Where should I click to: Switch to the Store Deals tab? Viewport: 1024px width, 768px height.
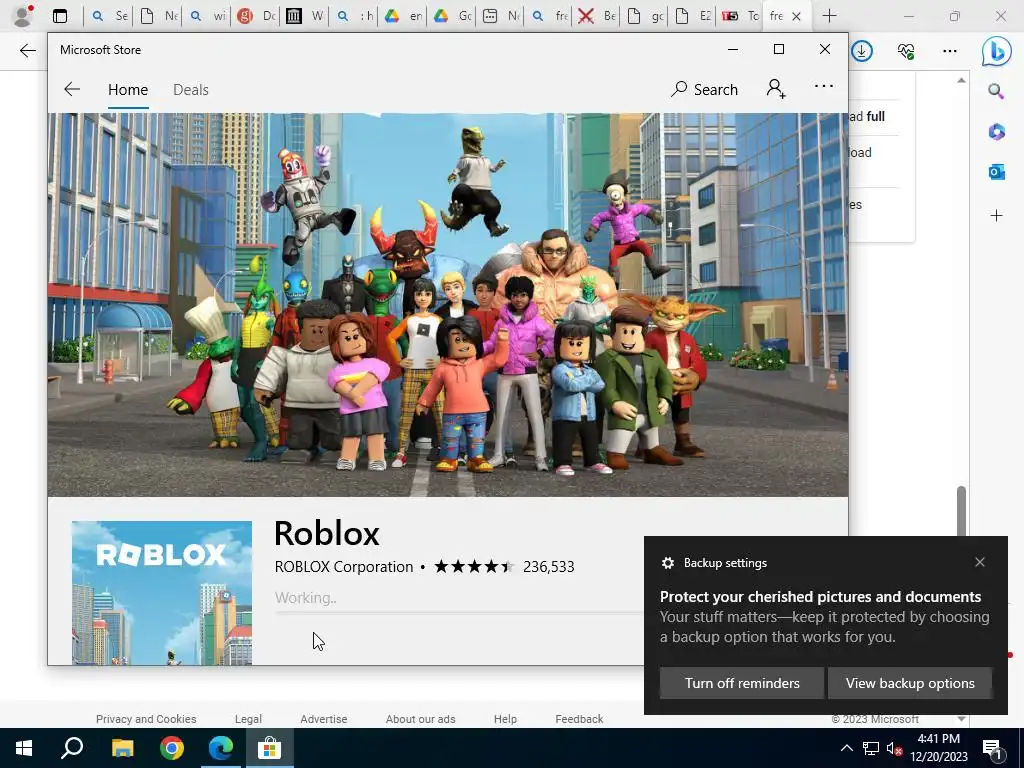click(191, 89)
